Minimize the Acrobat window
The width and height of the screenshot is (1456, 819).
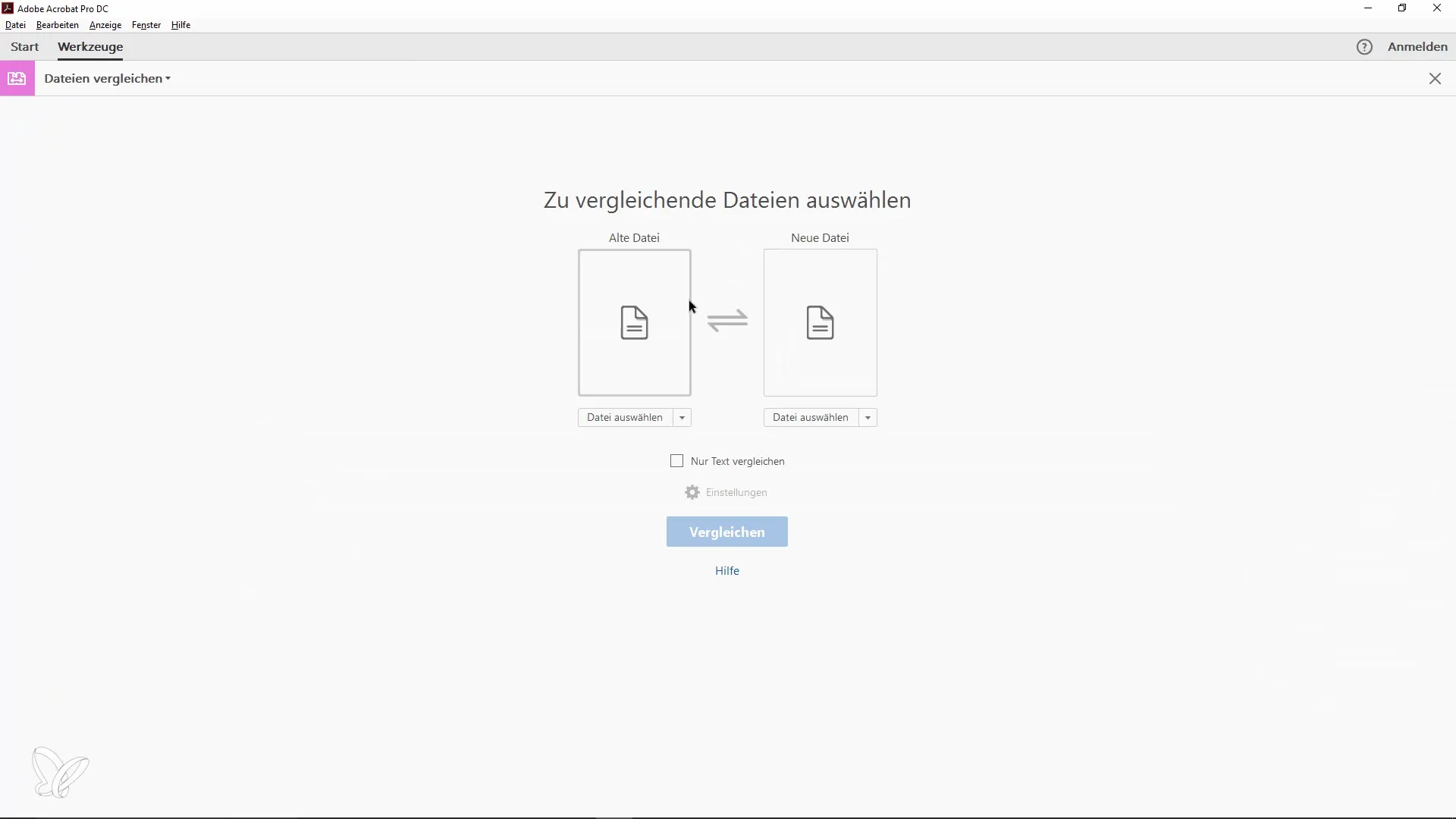(1368, 8)
